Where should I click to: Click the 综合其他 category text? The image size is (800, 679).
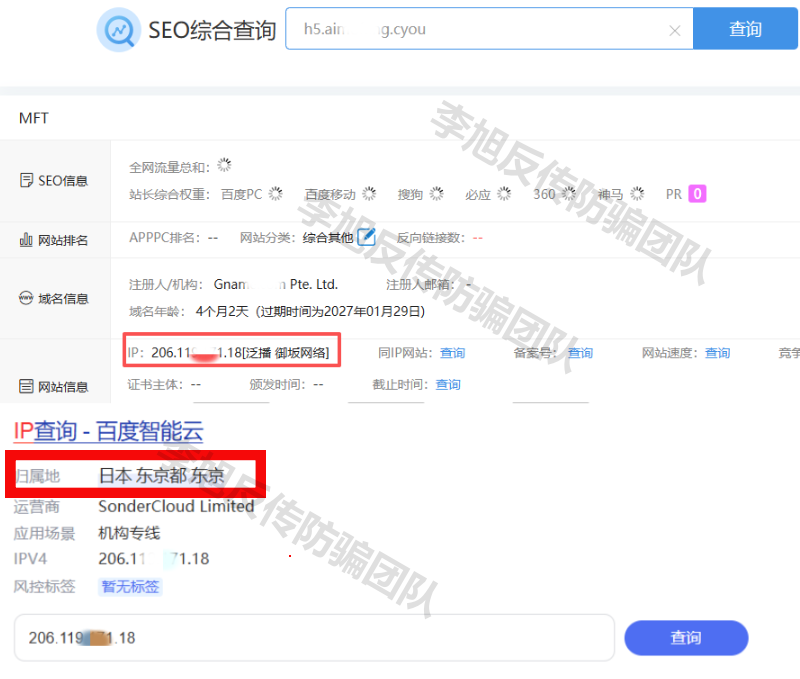328,238
